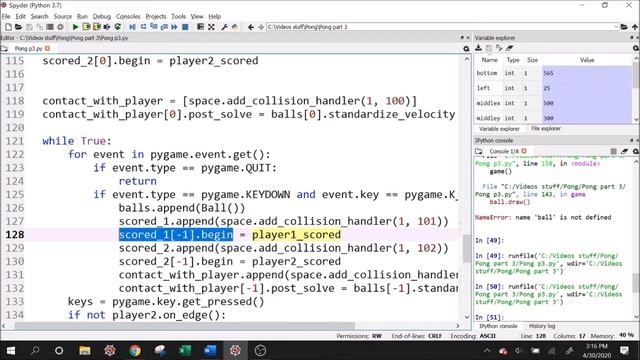The image size is (640, 360).
Task: Open the View menu
Action: (x=197, y=16)
